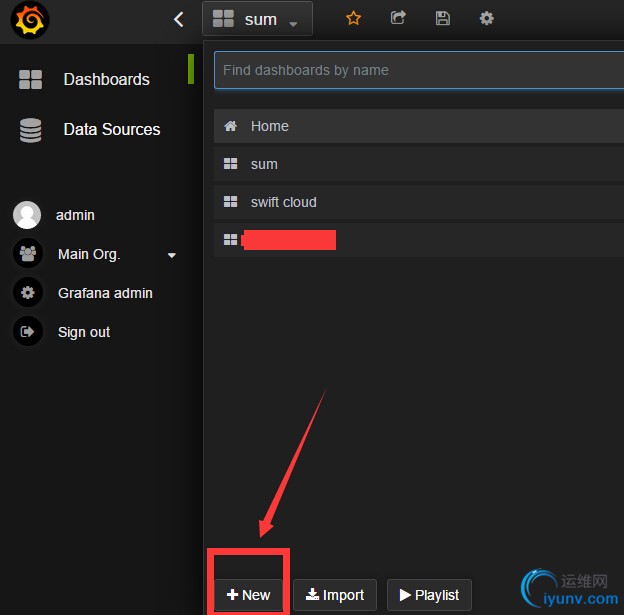Open the Data Sources menu item
The width and height of the screenshot is (624, 615).
(112, 129)
